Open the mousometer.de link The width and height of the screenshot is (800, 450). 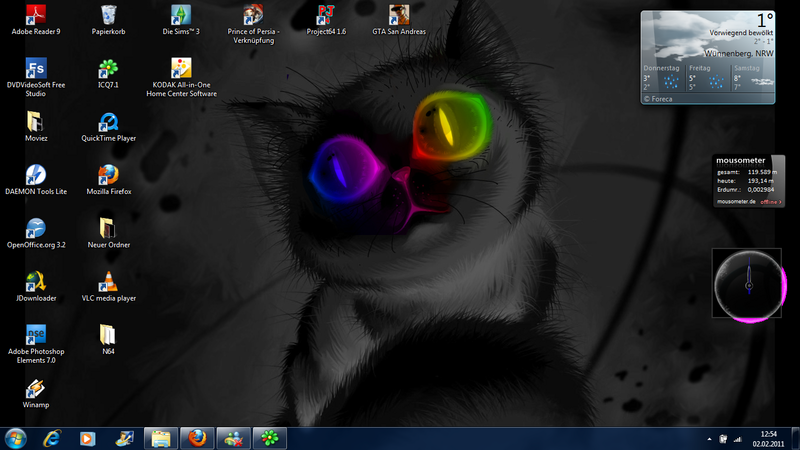pos(736,202)
